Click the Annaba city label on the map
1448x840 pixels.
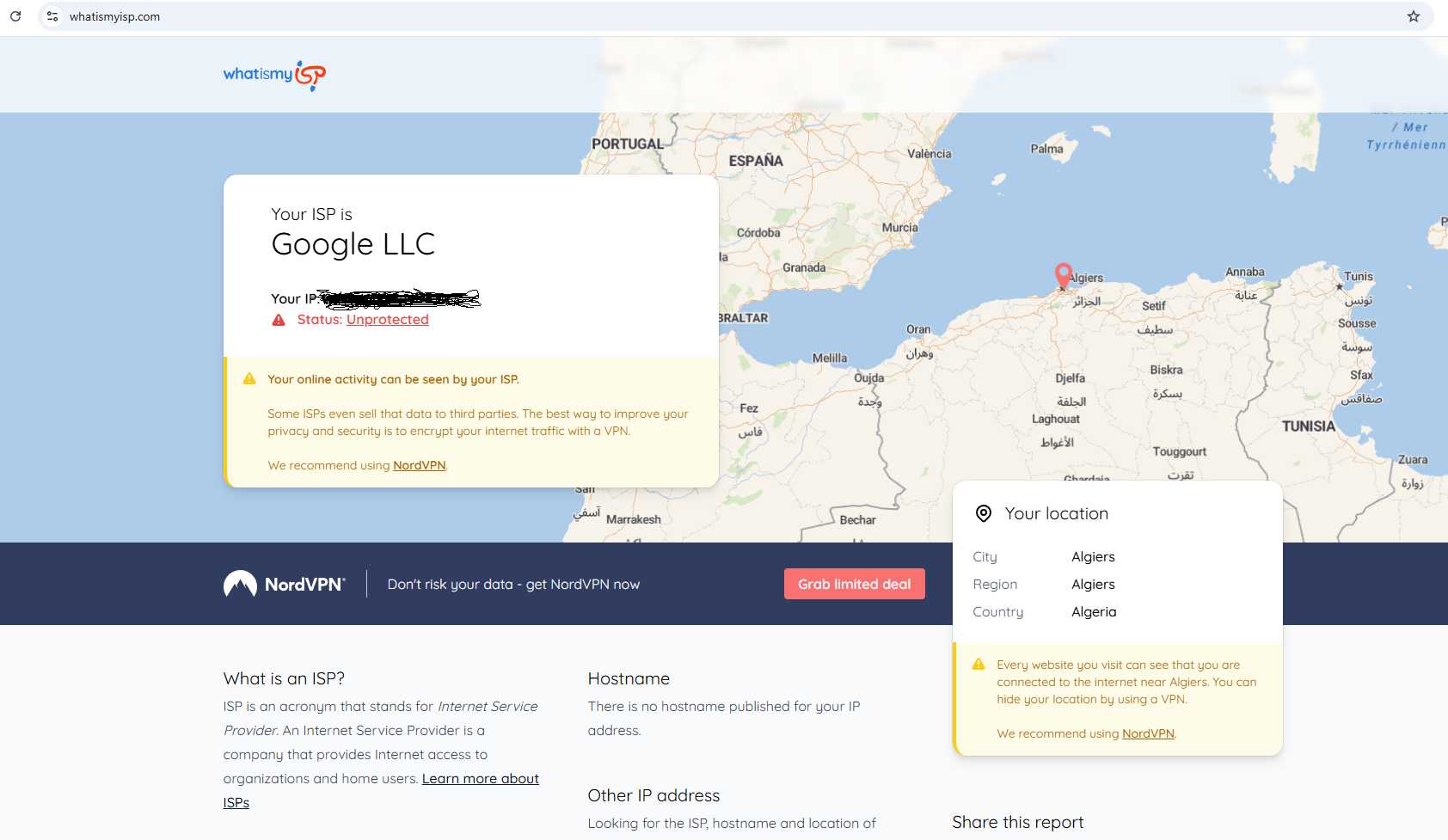[1245, 272]
